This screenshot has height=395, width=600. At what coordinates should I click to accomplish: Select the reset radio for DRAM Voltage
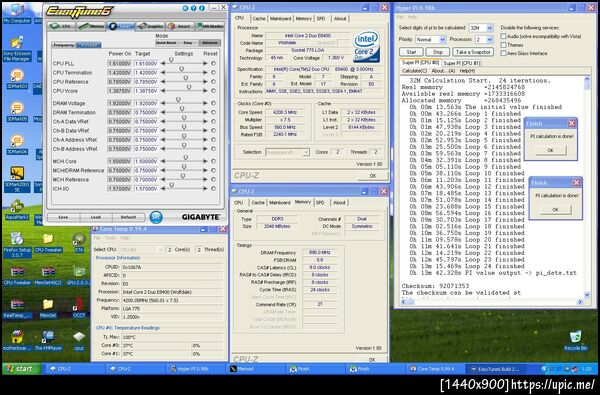pyautogui.click(x=213, y=103)
